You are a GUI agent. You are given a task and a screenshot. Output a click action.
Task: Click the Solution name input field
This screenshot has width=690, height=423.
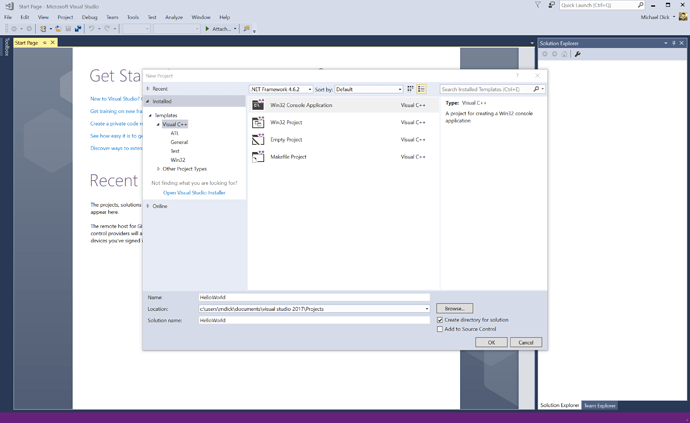pyautogui.click(x=314, y=320)
